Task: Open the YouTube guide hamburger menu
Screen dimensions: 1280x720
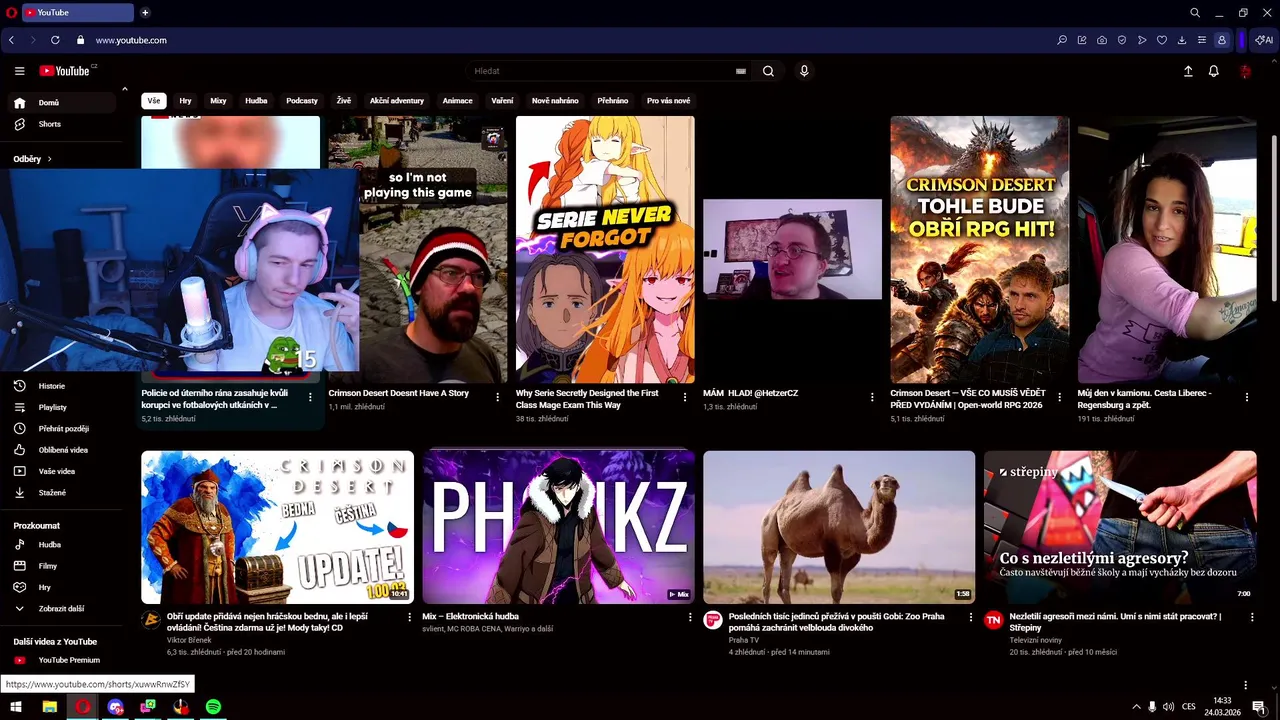Action: (x=19, y=71)
